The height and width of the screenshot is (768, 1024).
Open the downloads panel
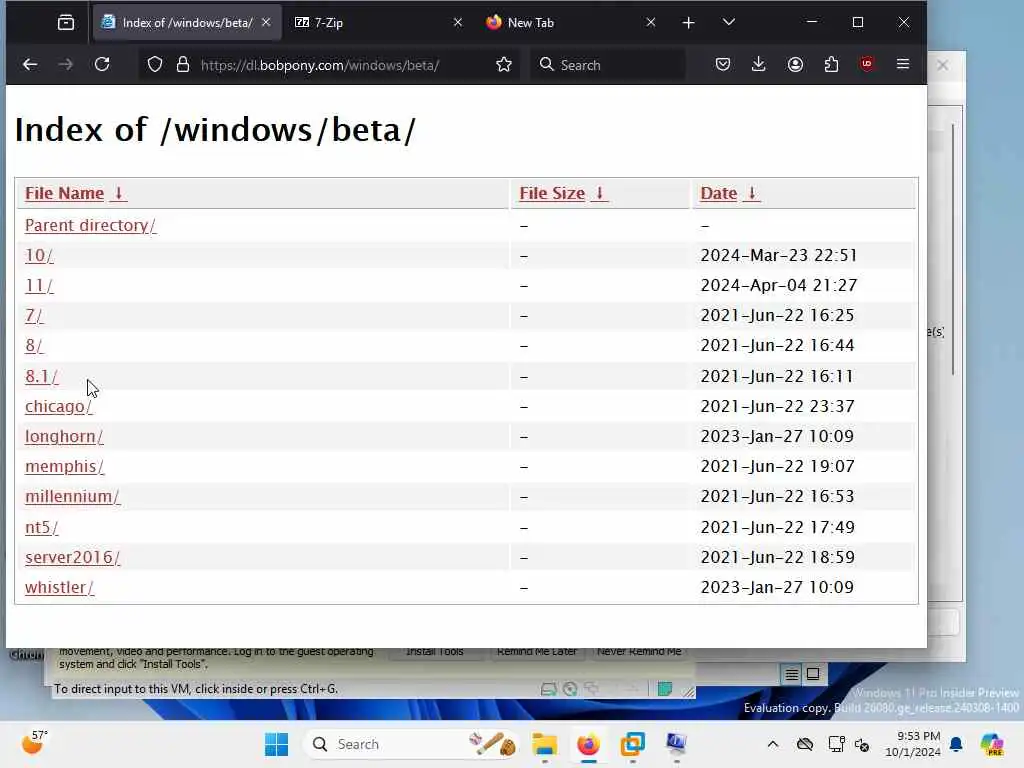tap(759, 65)
